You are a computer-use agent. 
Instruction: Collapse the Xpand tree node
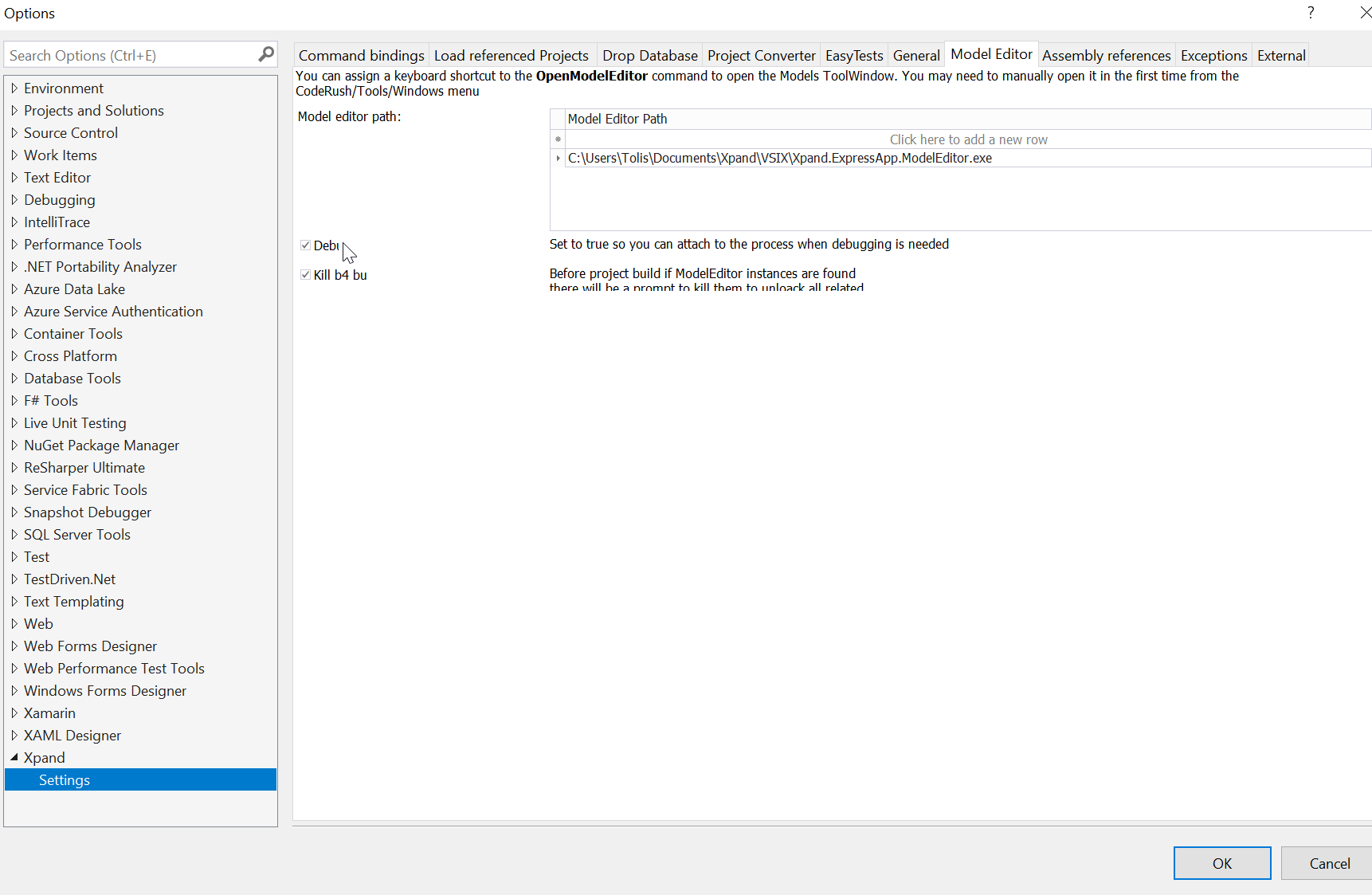13,757
